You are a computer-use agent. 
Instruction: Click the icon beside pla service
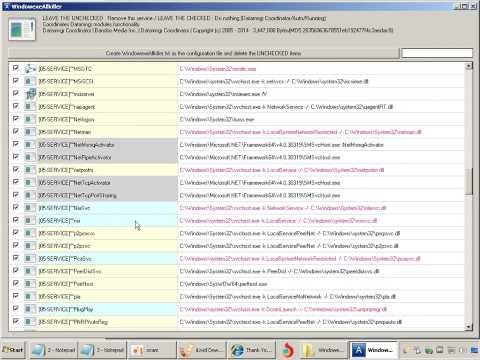click(29, 297)
